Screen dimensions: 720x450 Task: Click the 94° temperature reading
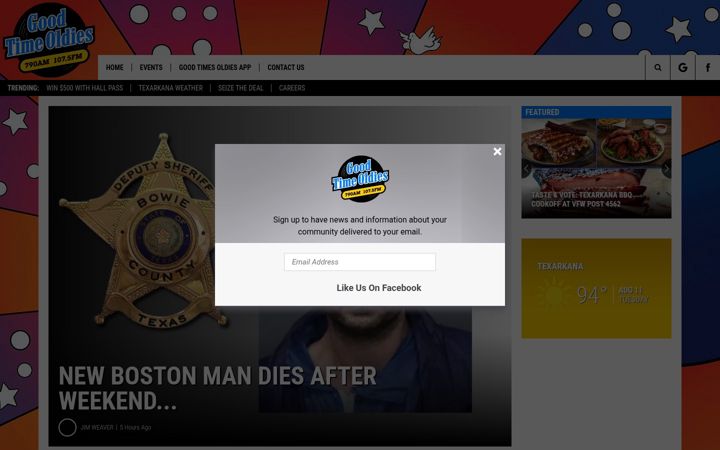[591, 295]
